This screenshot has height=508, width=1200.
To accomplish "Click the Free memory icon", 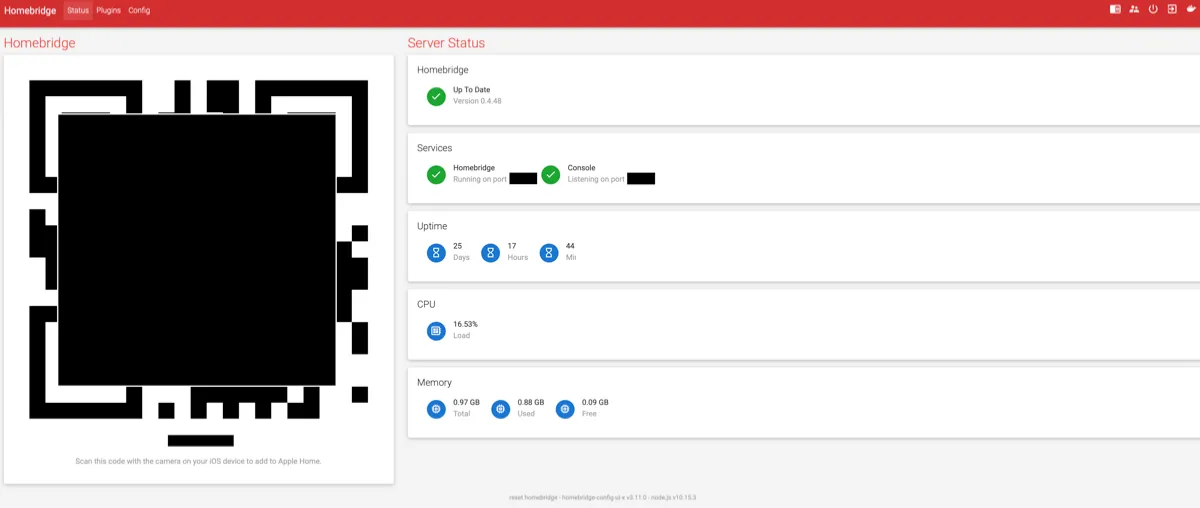I will point(565,409).
